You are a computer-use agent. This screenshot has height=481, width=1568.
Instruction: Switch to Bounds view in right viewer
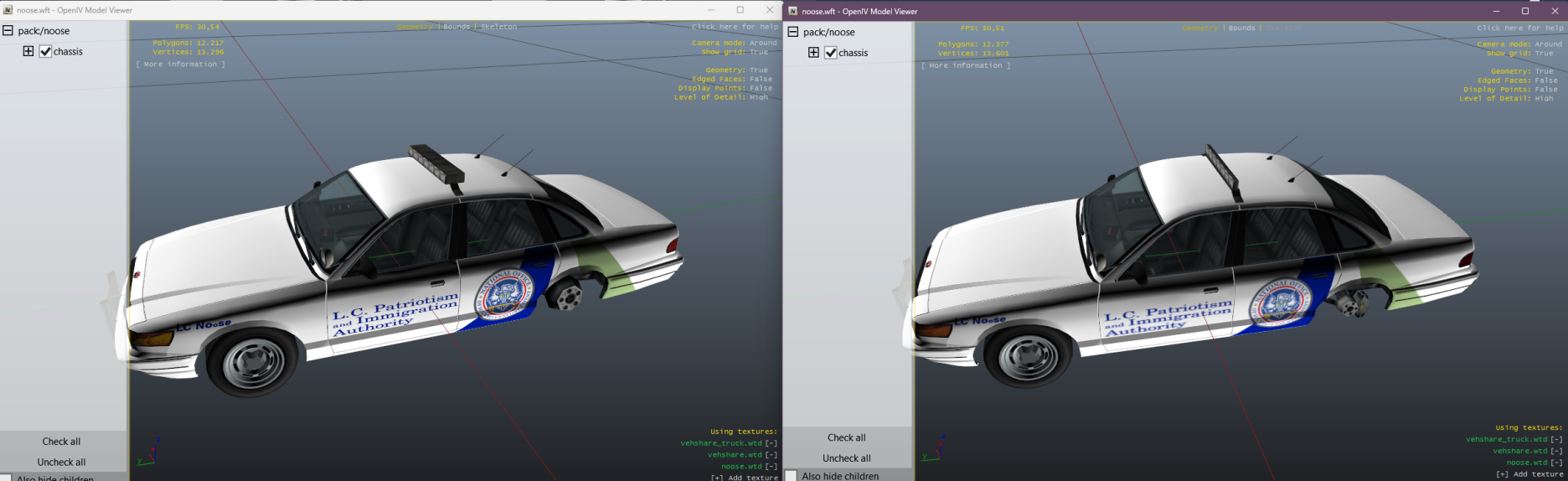[1241, 28]
